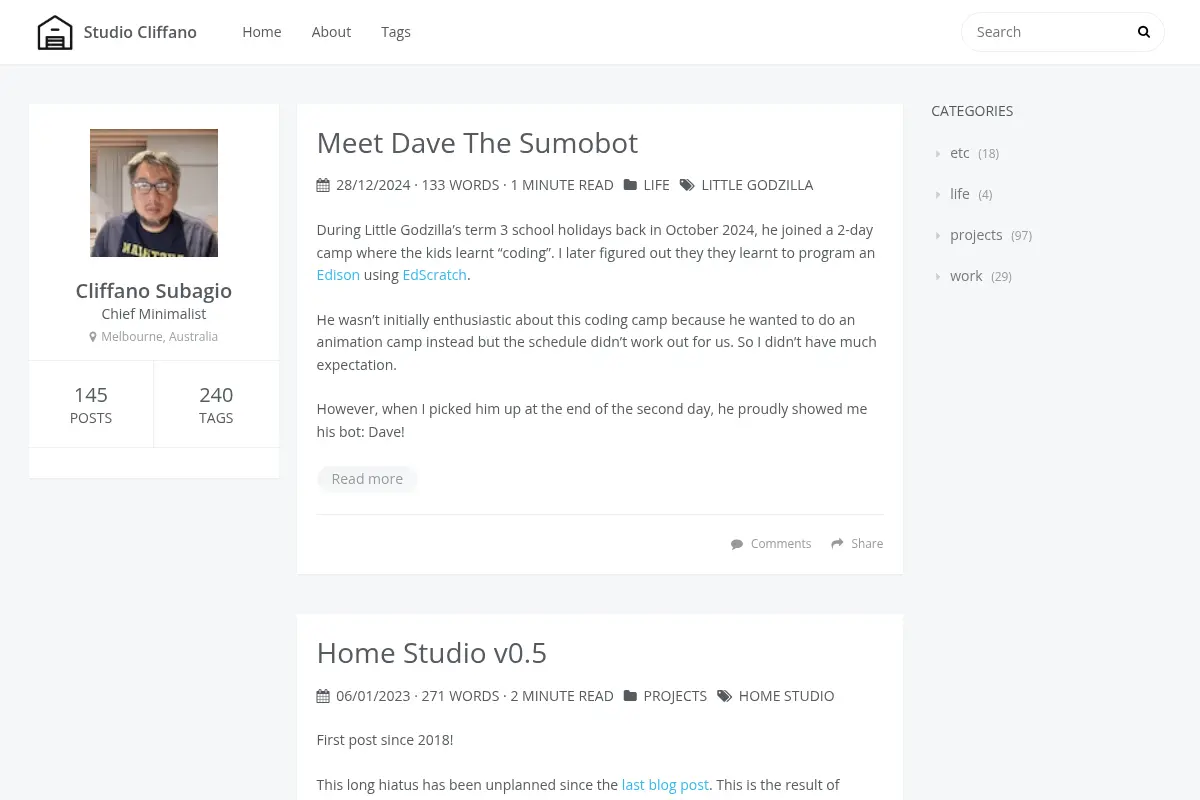Click the tags icon beside HOME STUDIO
Image resolution: width=1200 pixels, height=800 pixels.
724,696
